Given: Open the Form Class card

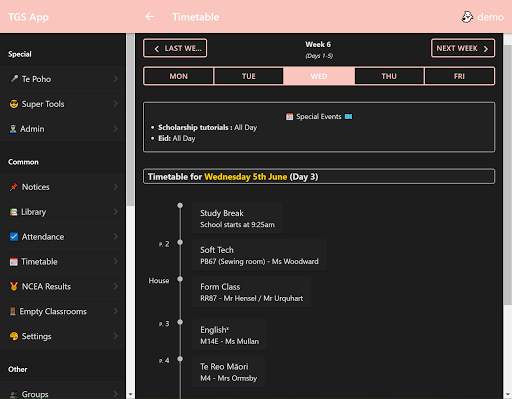Looking at the screenshot, I should tap(252, 292).
